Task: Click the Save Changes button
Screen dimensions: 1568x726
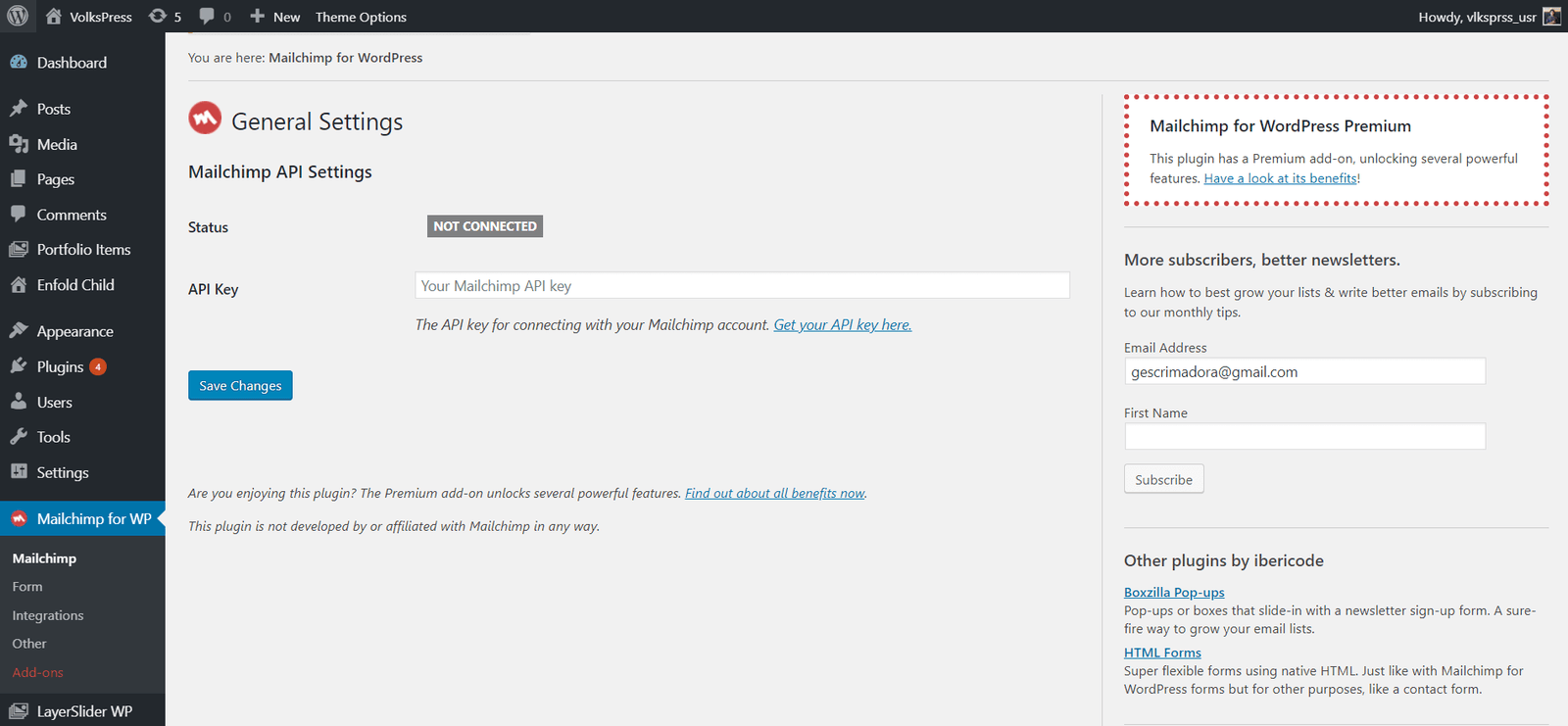Action: [240, 385]
